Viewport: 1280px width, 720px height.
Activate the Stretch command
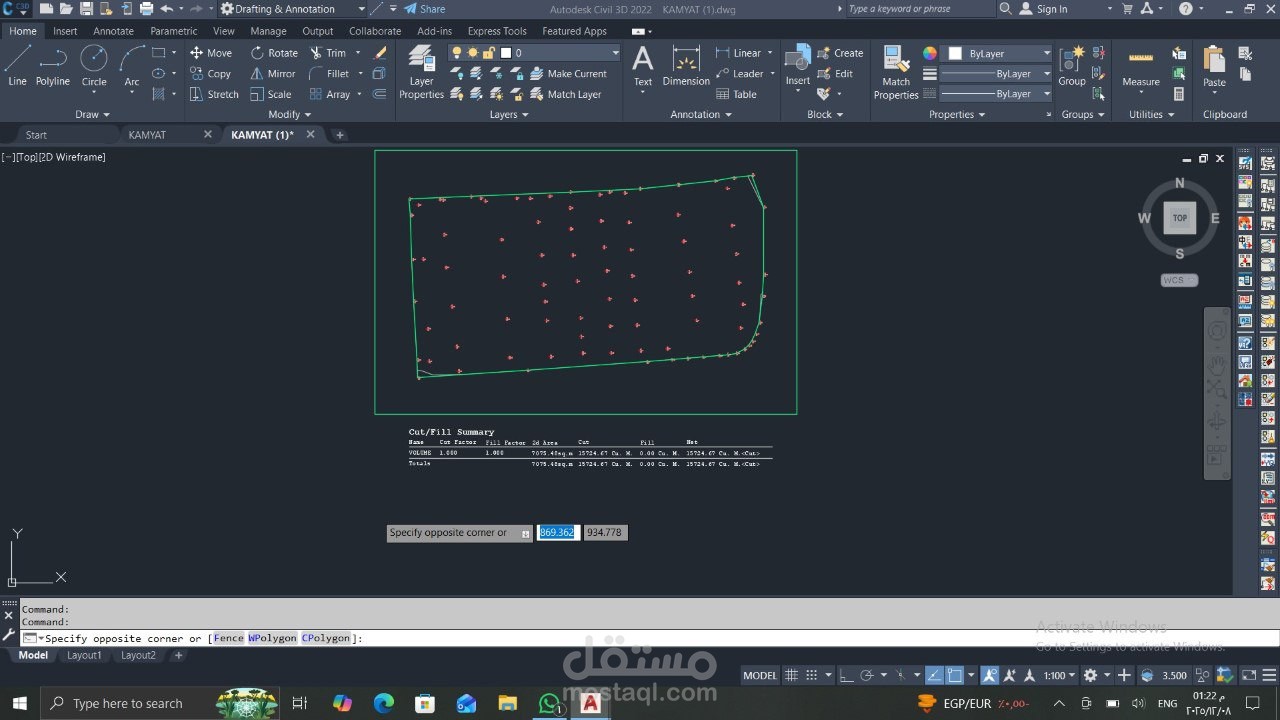pyautogui.click(x=214, y=94)
